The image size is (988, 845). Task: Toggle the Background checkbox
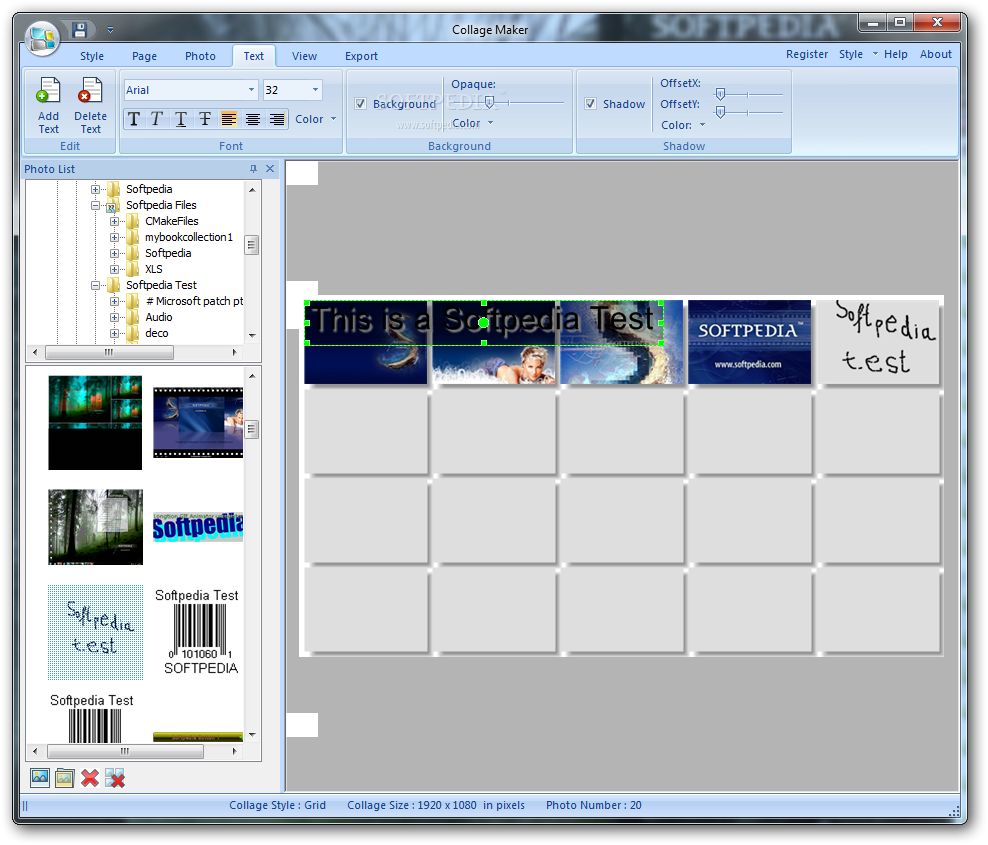[360, 104]
